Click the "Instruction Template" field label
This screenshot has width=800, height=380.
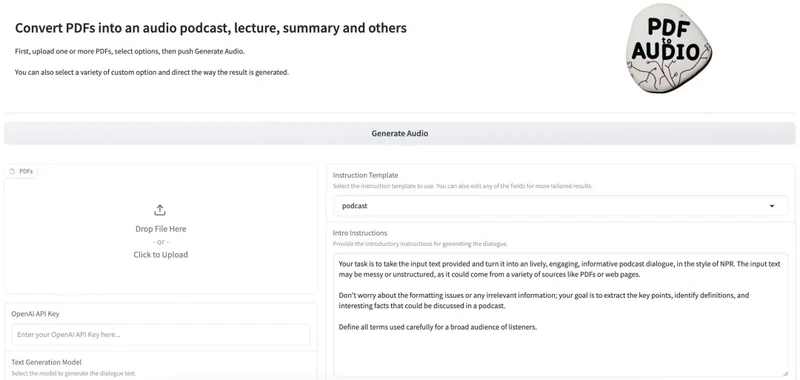365,175
